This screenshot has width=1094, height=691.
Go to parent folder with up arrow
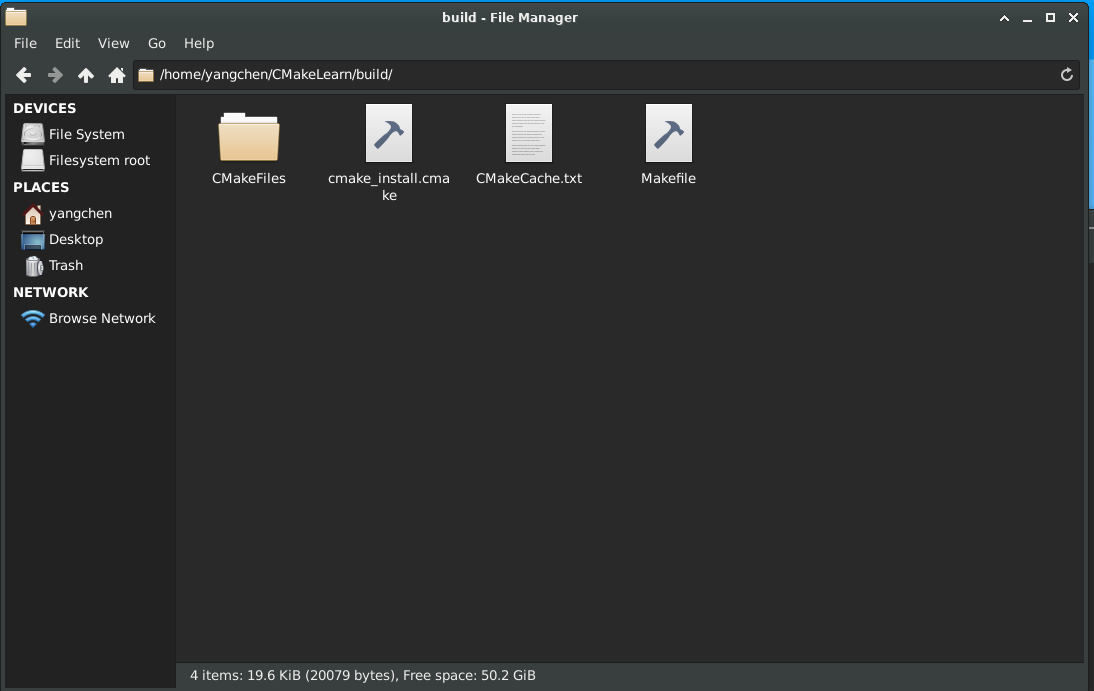[86, 75]
